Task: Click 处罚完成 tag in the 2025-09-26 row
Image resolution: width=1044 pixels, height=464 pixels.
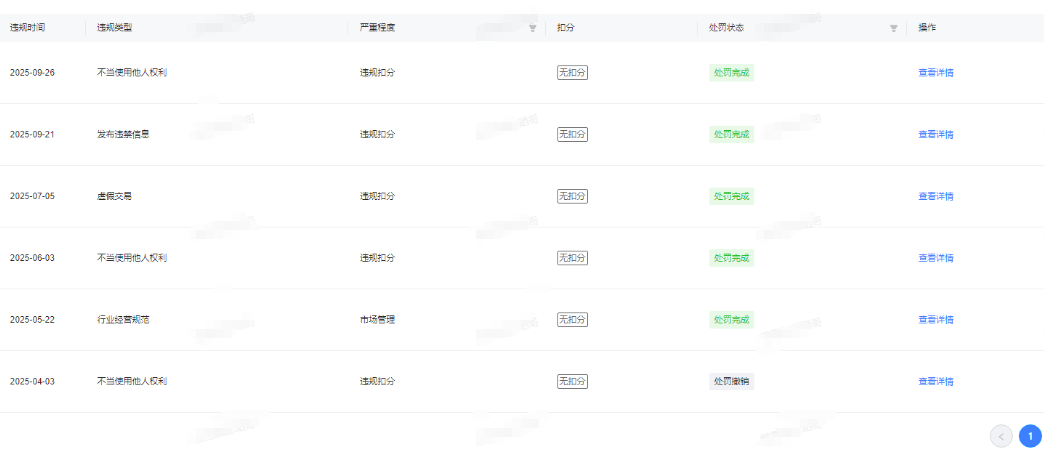Action: (x=730, y=73)
